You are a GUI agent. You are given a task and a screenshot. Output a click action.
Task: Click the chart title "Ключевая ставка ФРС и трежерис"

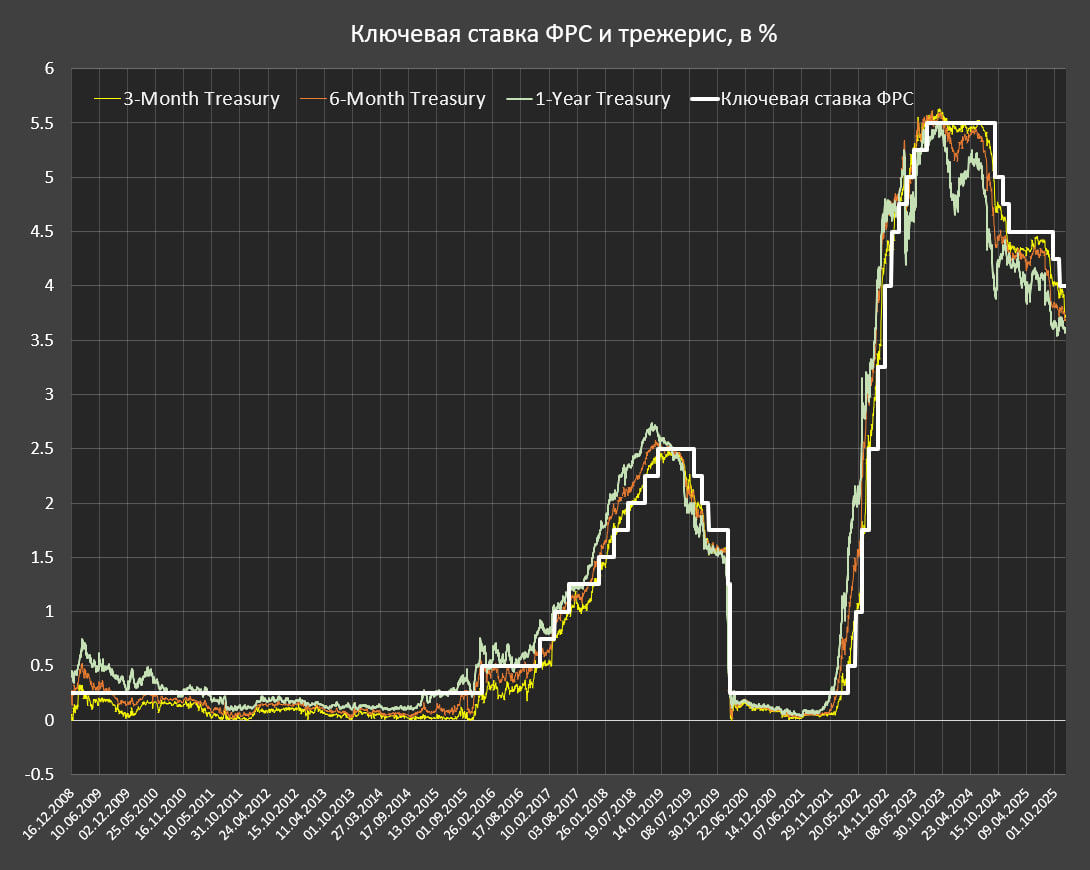(x=563, y=34)
